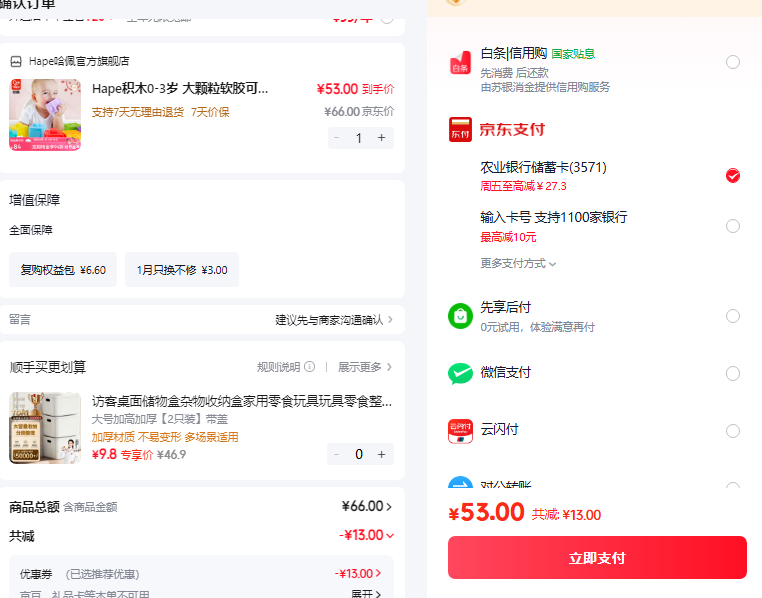
Task: Expand 商品总额 ¥66.00 details arrow
Action: (389, 507)
